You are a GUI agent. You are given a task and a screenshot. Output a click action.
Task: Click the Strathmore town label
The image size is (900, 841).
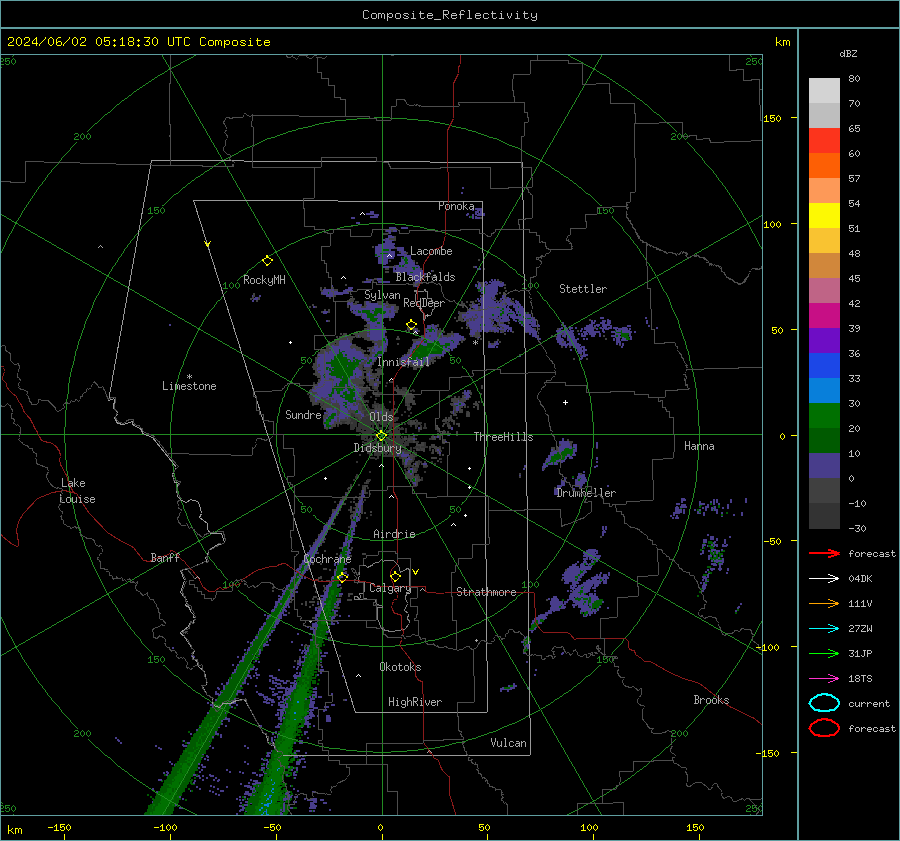tap(486, 592)
